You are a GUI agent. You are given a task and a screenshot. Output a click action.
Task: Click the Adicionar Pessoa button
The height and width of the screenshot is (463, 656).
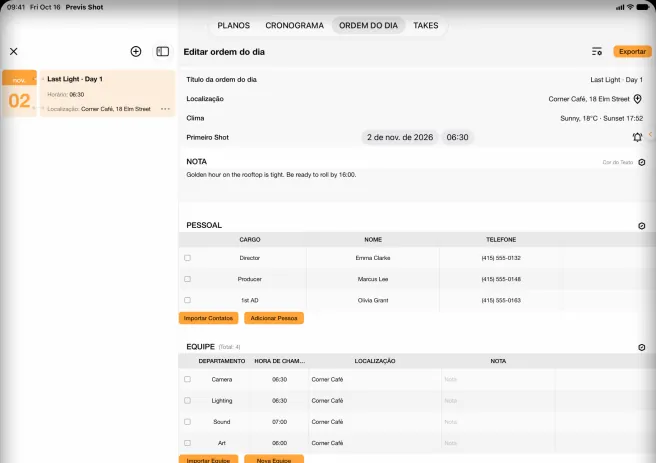click(x=274, y=318)
